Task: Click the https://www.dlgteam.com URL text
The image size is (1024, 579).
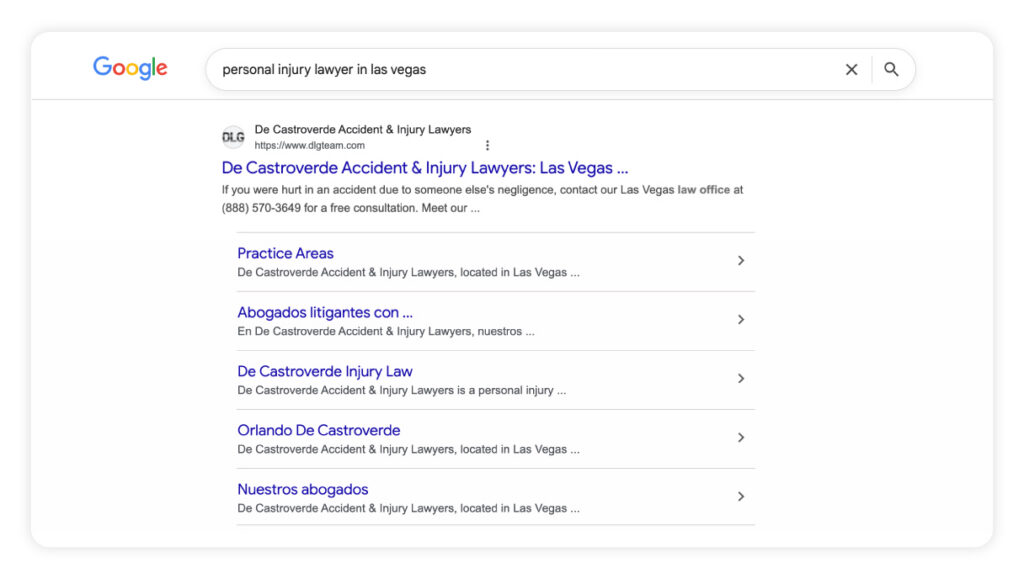Action: pyautogui.click(x=309, y=146)
